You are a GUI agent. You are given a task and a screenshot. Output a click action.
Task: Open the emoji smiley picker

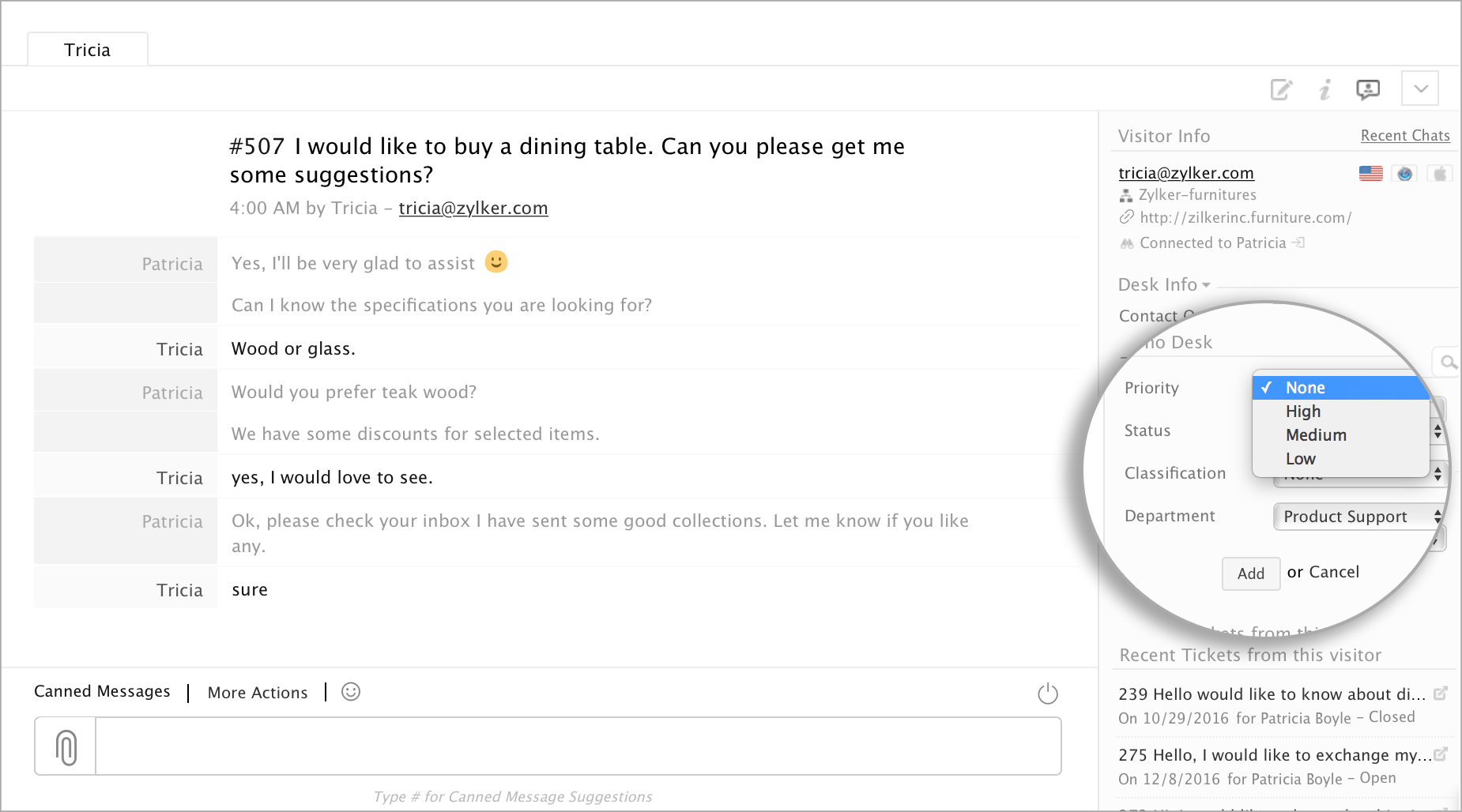click(351, 692)
